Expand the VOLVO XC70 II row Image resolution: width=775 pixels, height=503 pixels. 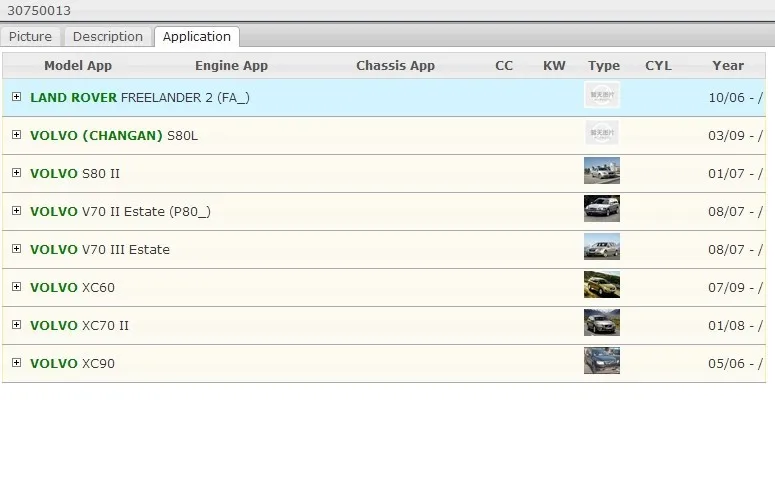[x=16, y=325]
